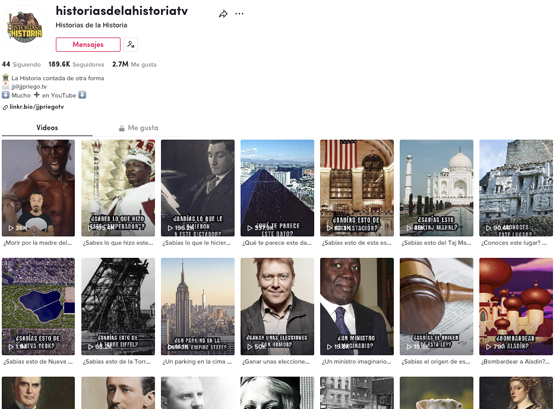Click the Historias de la Historia display name
This screenshot has height=409, width=555.
tap(91, 25)
